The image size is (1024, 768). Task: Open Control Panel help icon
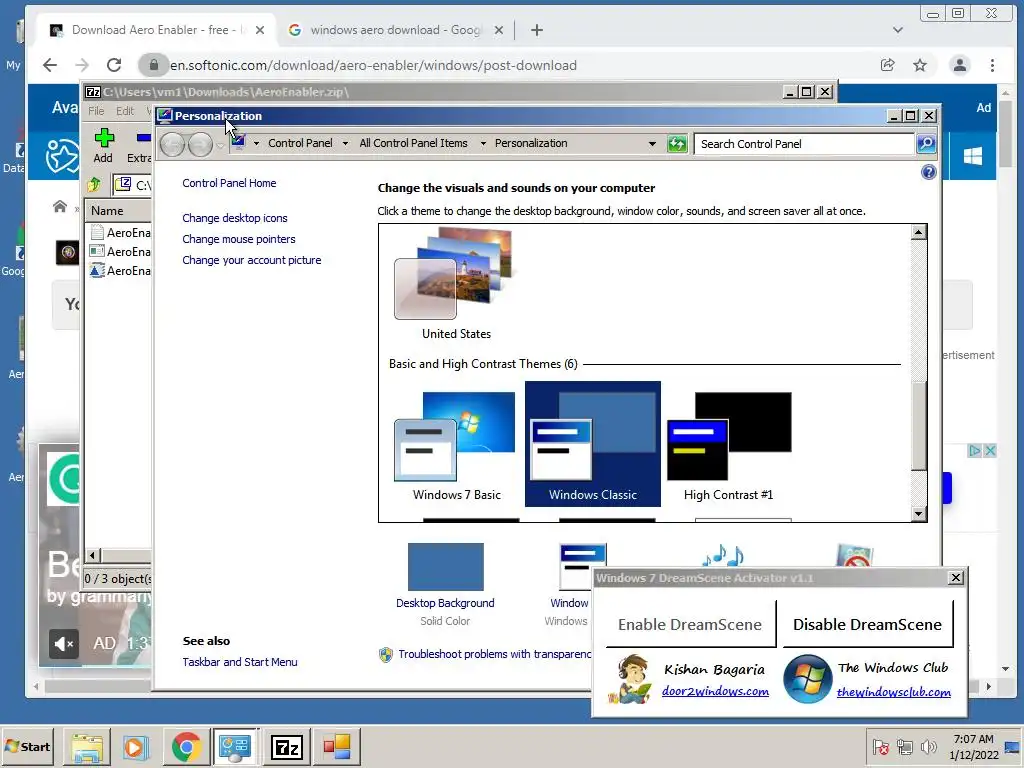928,172
